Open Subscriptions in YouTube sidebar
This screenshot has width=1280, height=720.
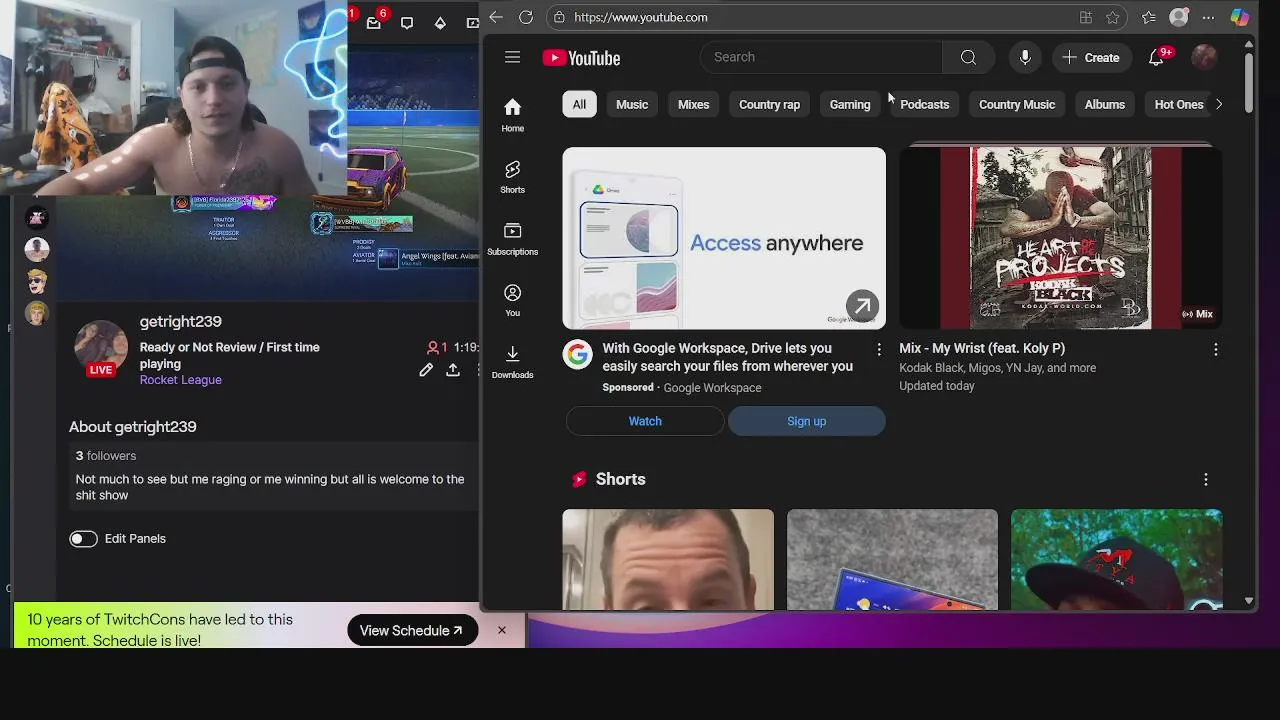tap(512, 239)
